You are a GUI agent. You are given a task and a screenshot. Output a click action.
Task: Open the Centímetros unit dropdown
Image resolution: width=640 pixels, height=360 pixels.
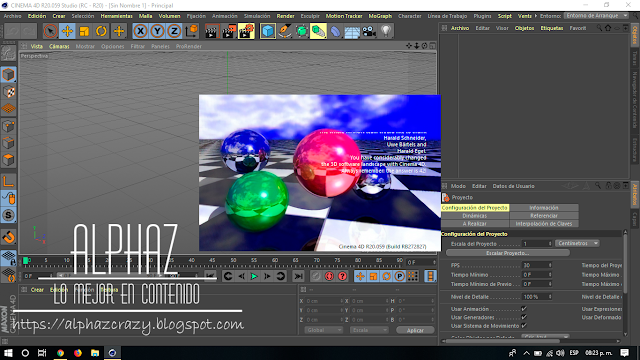coord(577,243)
